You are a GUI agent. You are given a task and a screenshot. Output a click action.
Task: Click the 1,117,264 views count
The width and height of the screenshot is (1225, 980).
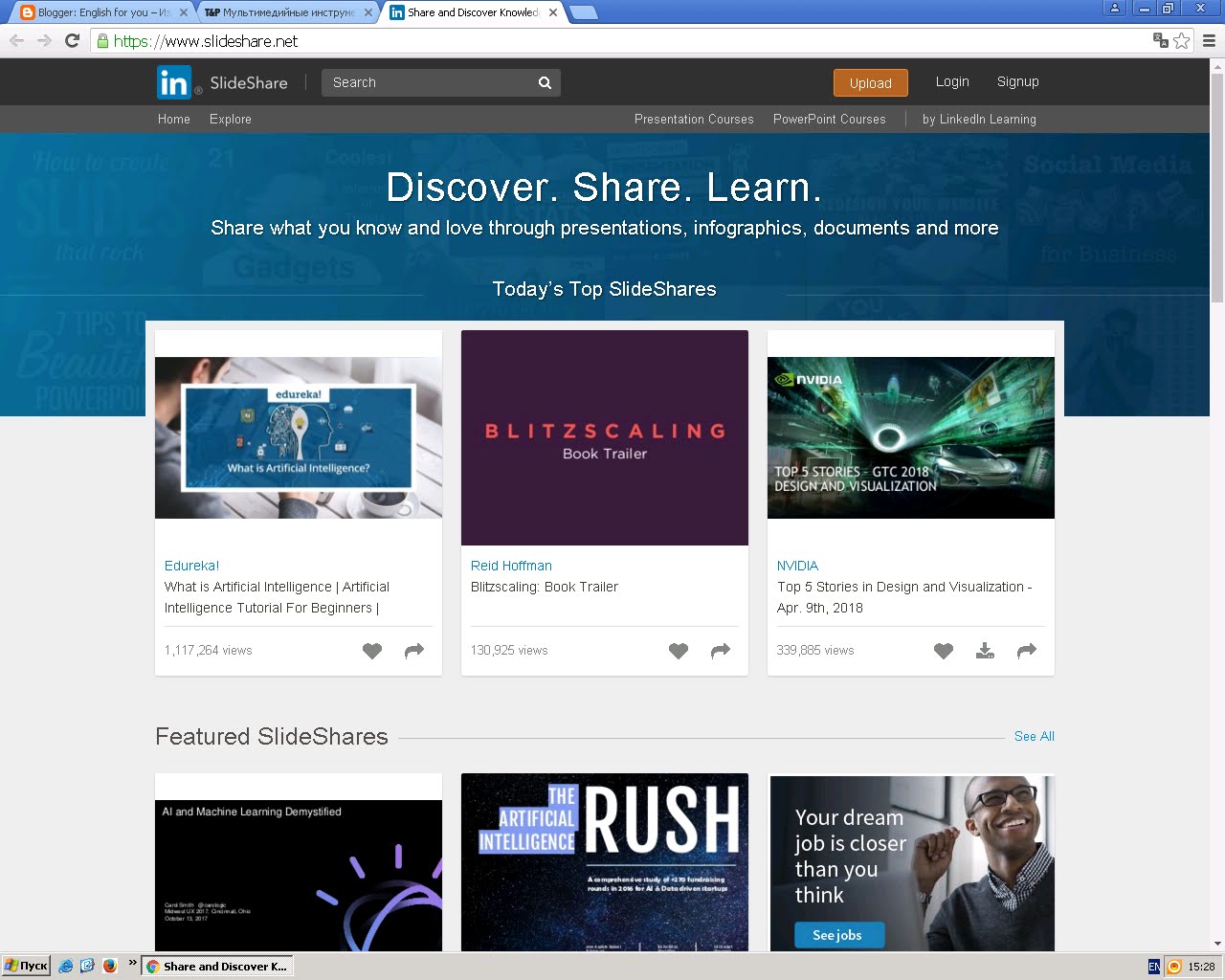click(209, 651)
